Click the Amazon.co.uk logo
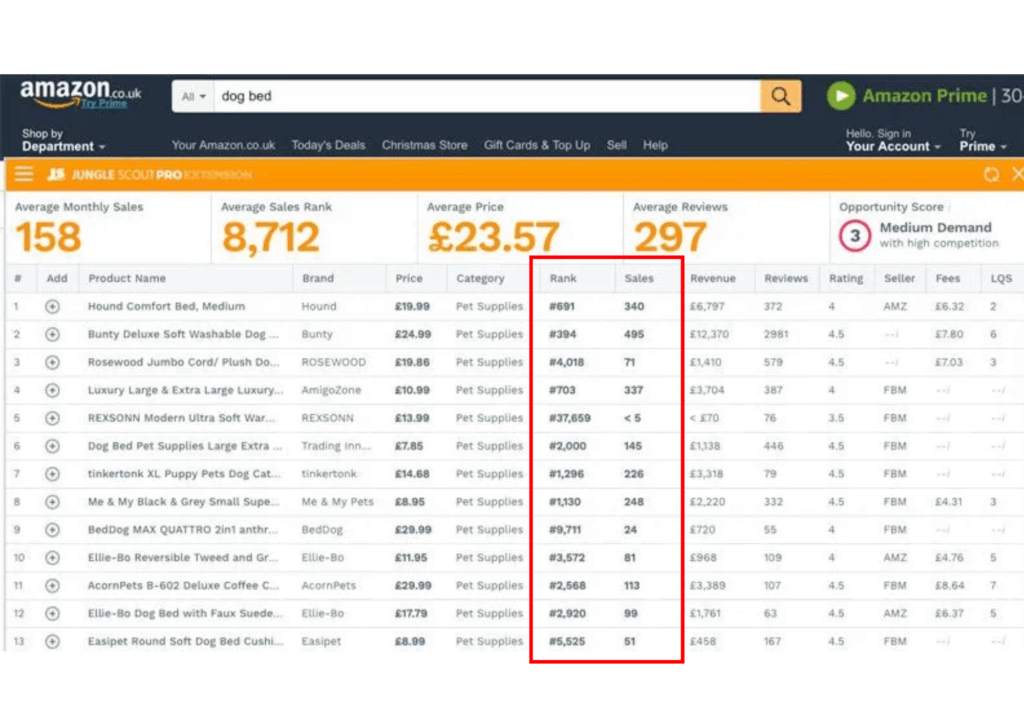Image resolution: width=1024 pixels, height=724 pixels. [x=80, y=93]
